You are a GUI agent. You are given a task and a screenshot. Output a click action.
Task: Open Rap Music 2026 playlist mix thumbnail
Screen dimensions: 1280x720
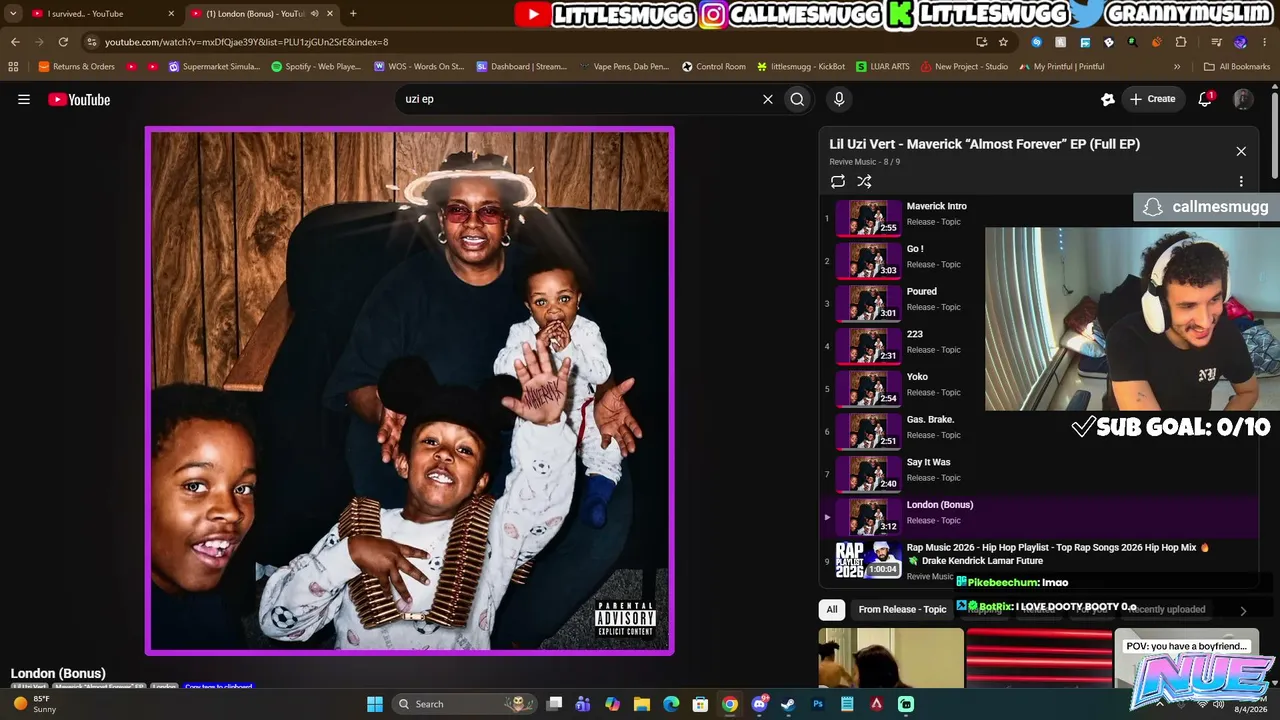point(868,560)
